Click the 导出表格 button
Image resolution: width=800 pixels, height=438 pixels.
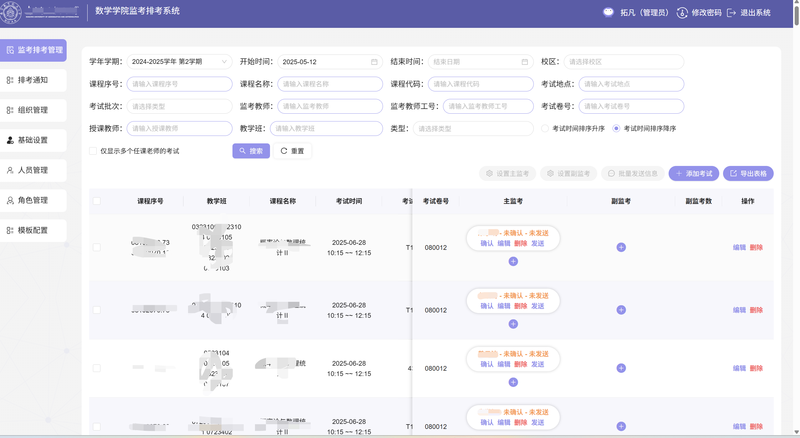pyautogui.click(x=748, y=174)
